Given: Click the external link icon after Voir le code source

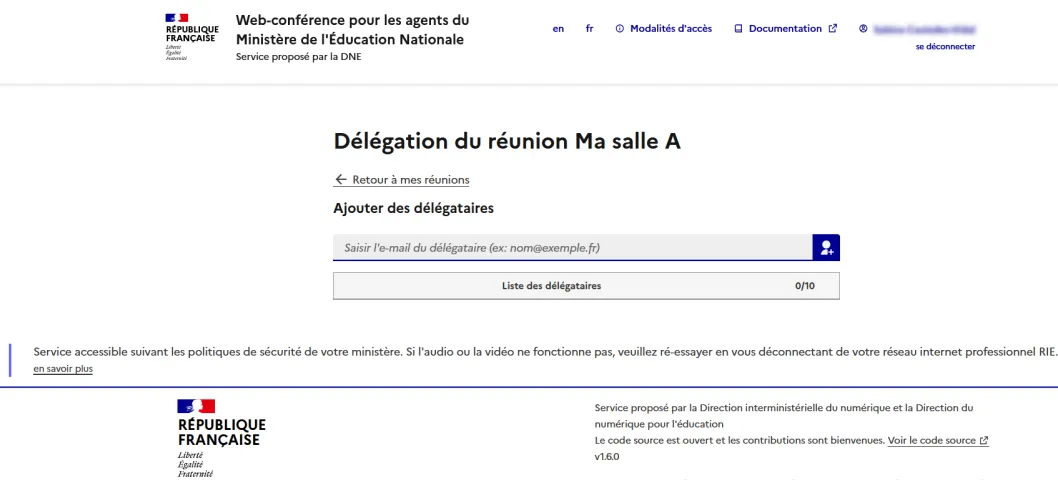Looking at the screenshot, I should [984, 440].
